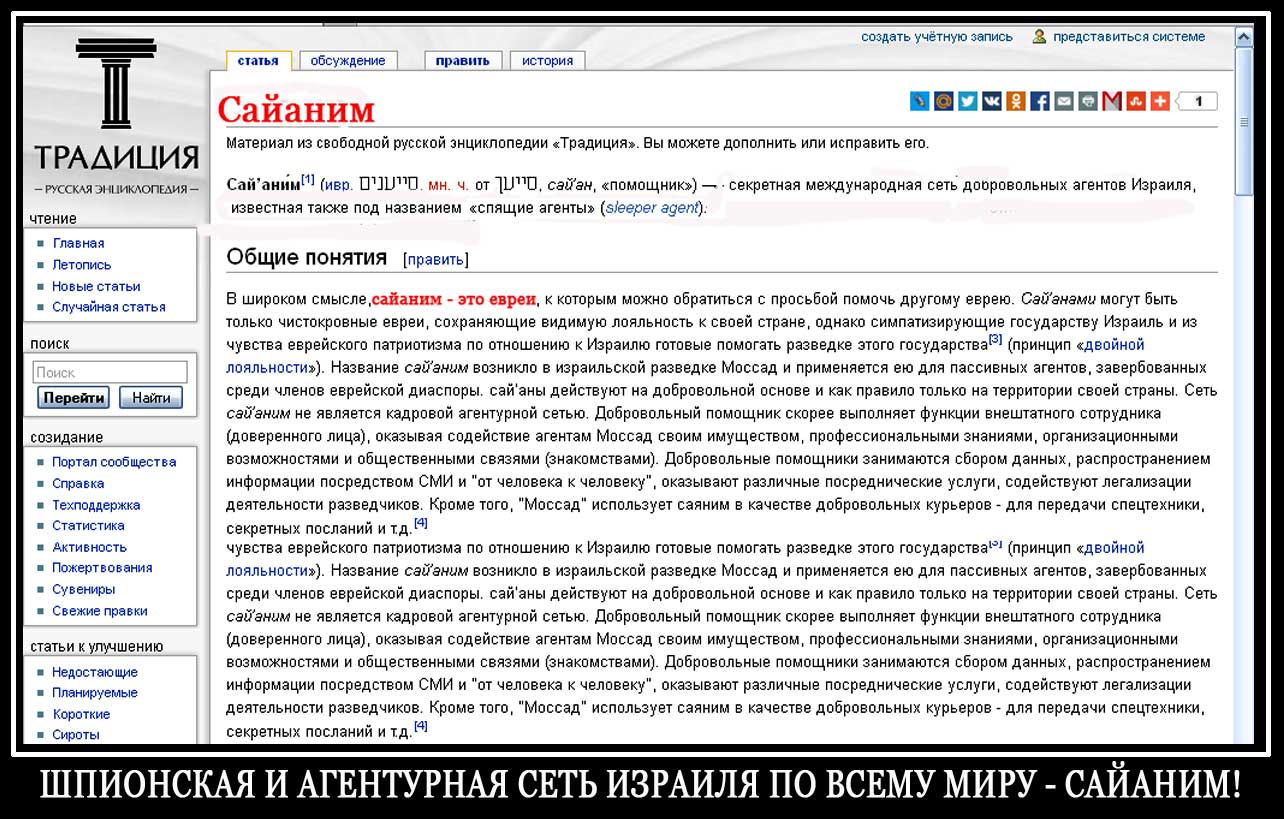This screenshot has height=819, width=1284.
Task: Open the Справка help link
Action: pyautogui.click(x=78, y=484)
